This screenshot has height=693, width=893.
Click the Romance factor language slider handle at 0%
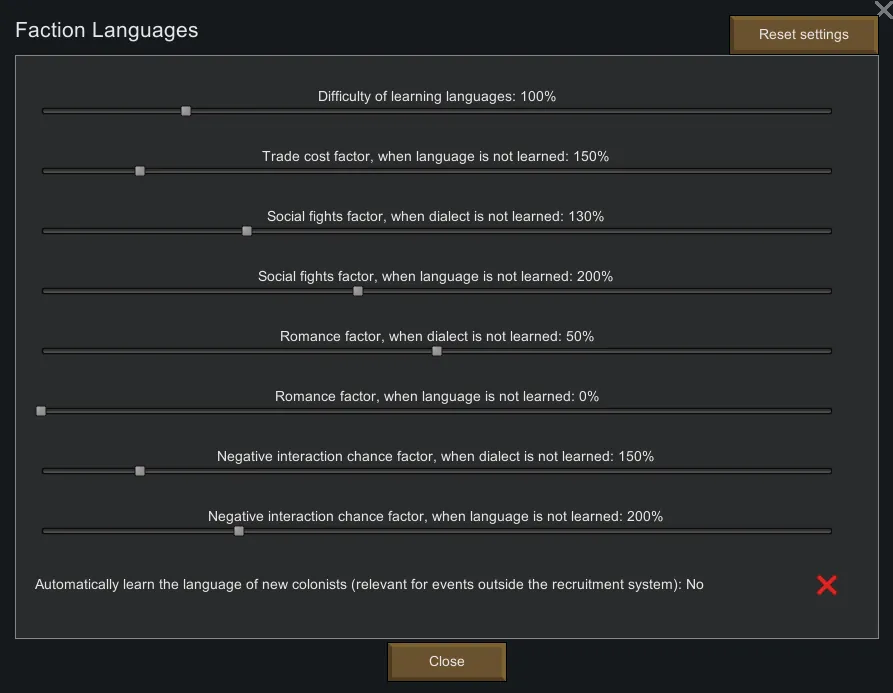tap(41, 411)
